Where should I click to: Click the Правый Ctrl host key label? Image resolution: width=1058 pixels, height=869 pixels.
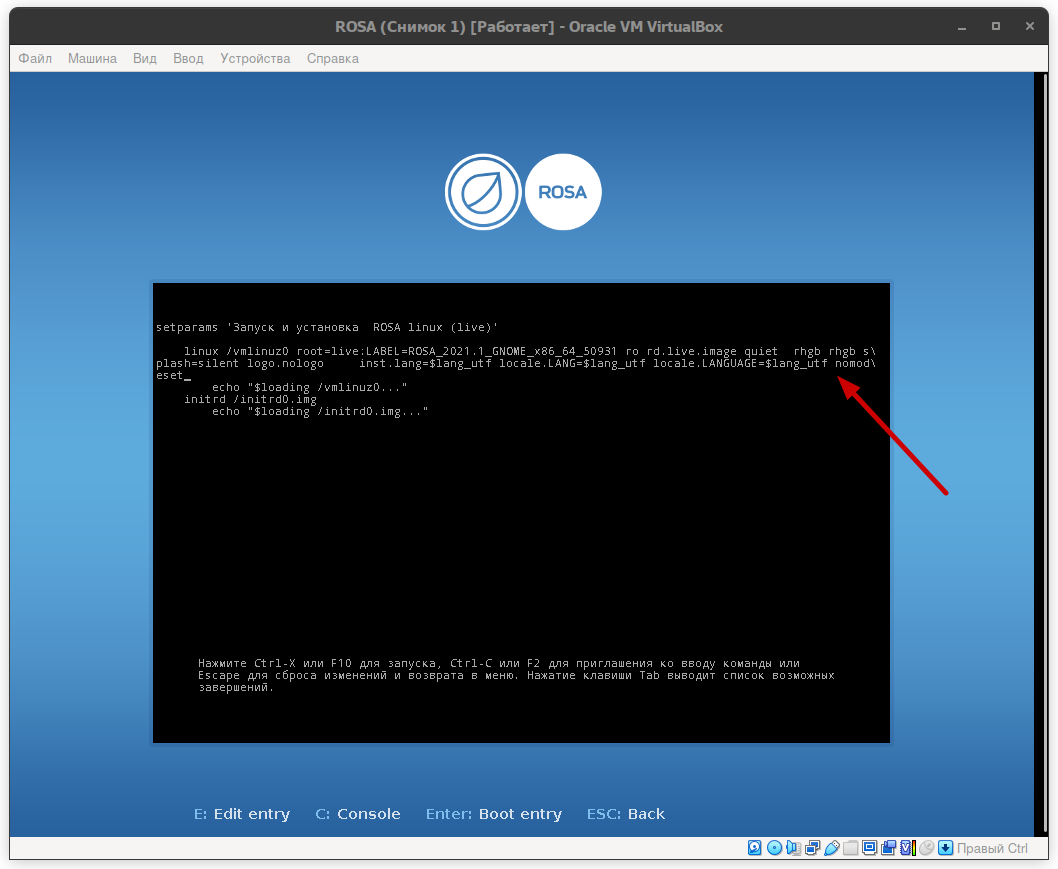tap(992, 848)
